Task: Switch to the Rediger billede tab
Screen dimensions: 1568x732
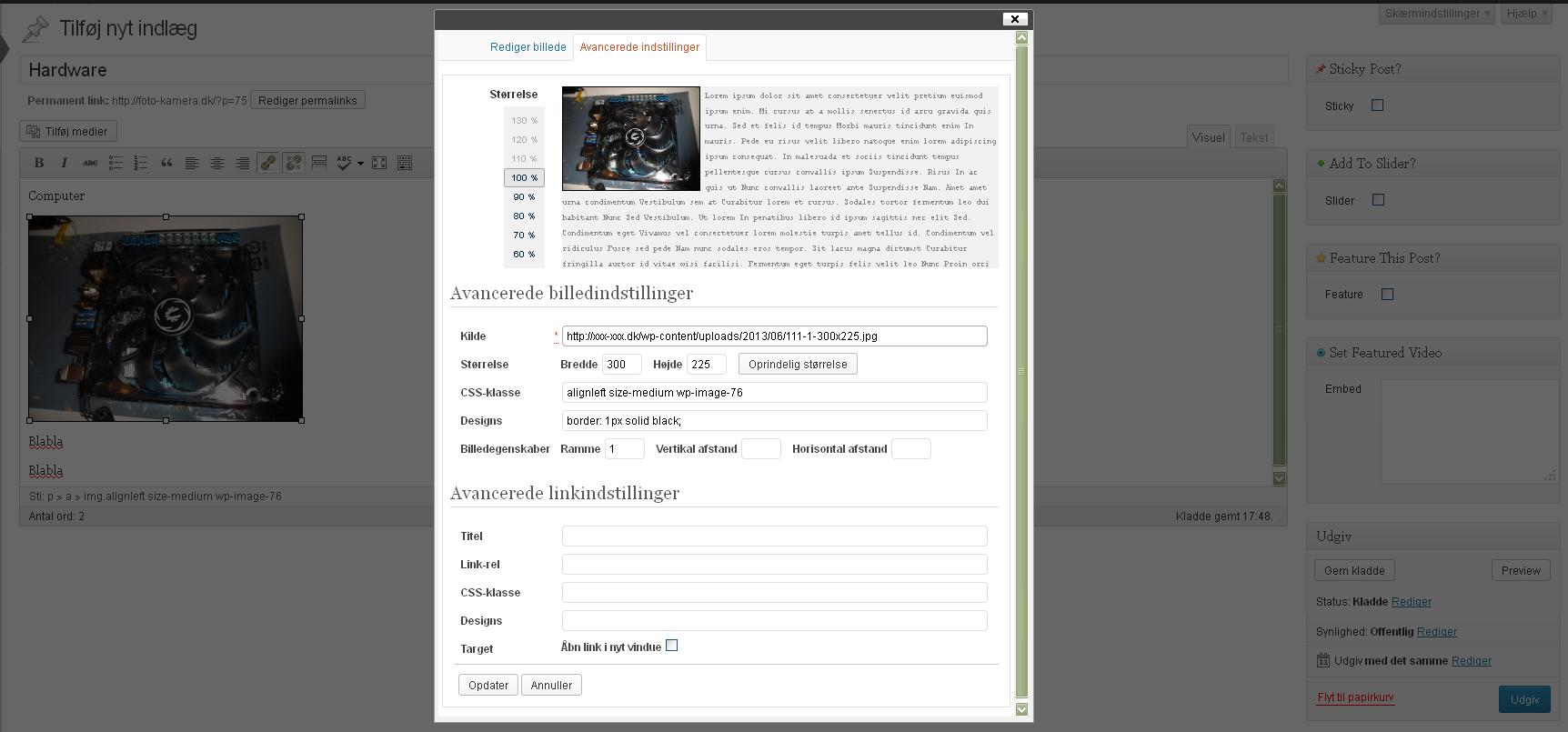Action: click(x=528, y=47)
